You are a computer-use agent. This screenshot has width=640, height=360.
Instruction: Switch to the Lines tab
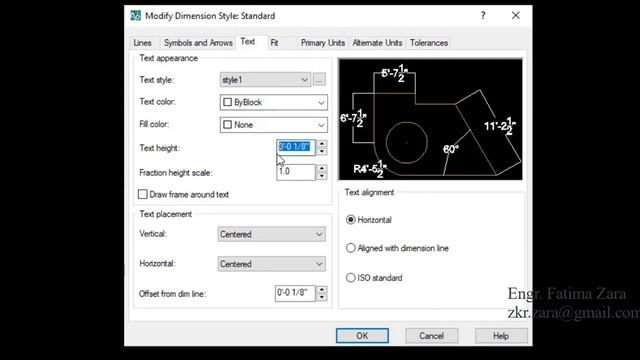pos(142,43)
